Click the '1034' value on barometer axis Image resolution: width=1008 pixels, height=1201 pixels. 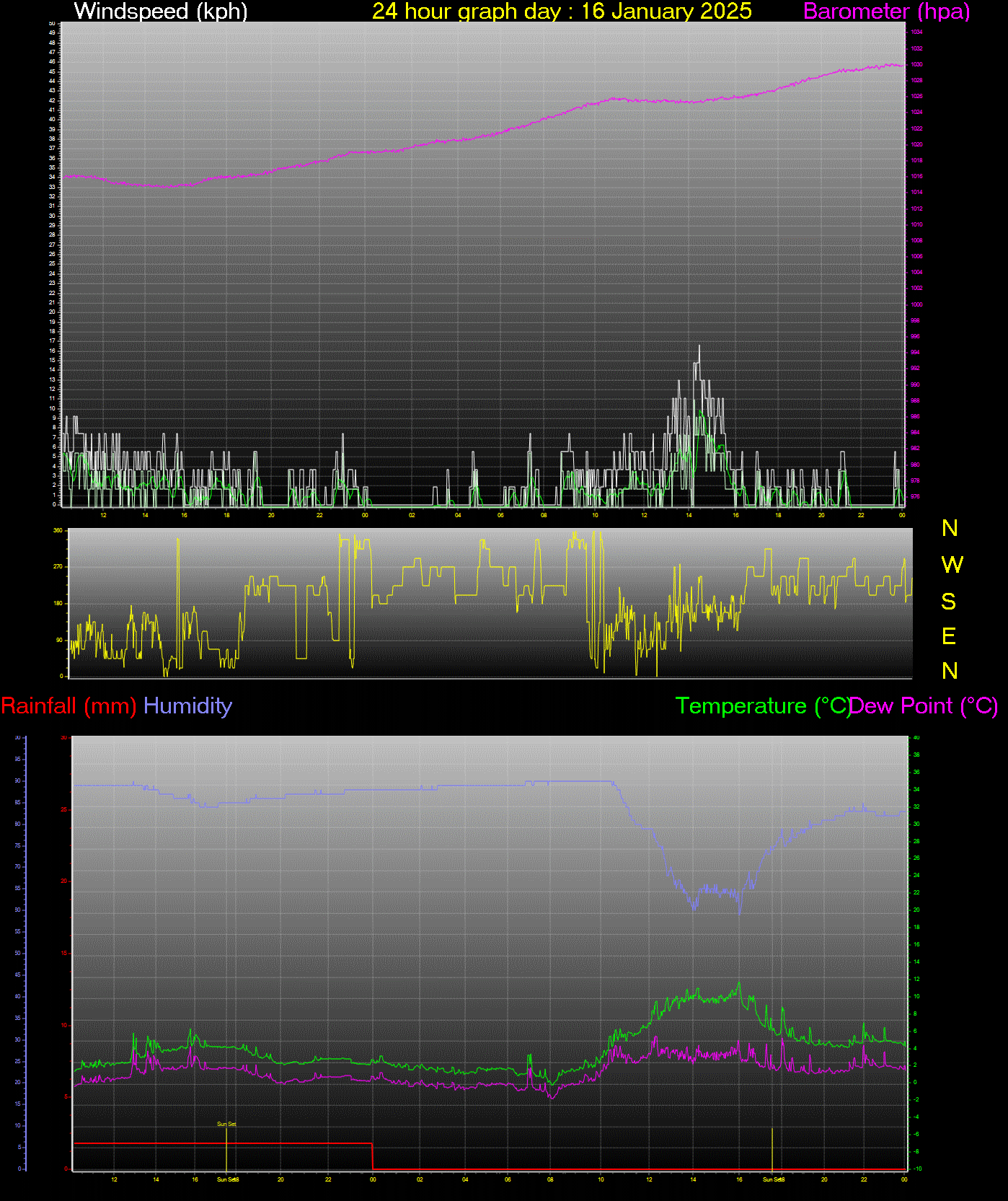[916, 32]
